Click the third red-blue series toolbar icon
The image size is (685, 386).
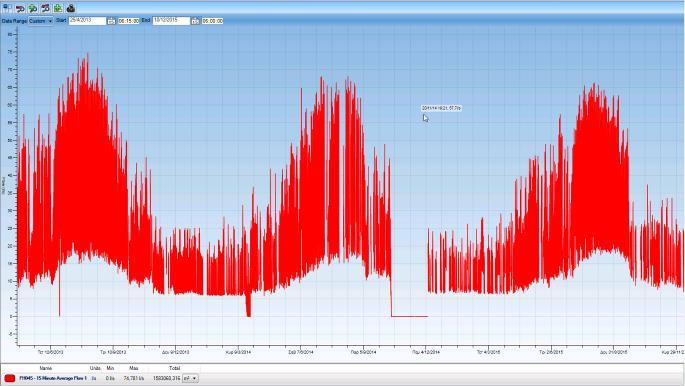[x=45, y=8]
